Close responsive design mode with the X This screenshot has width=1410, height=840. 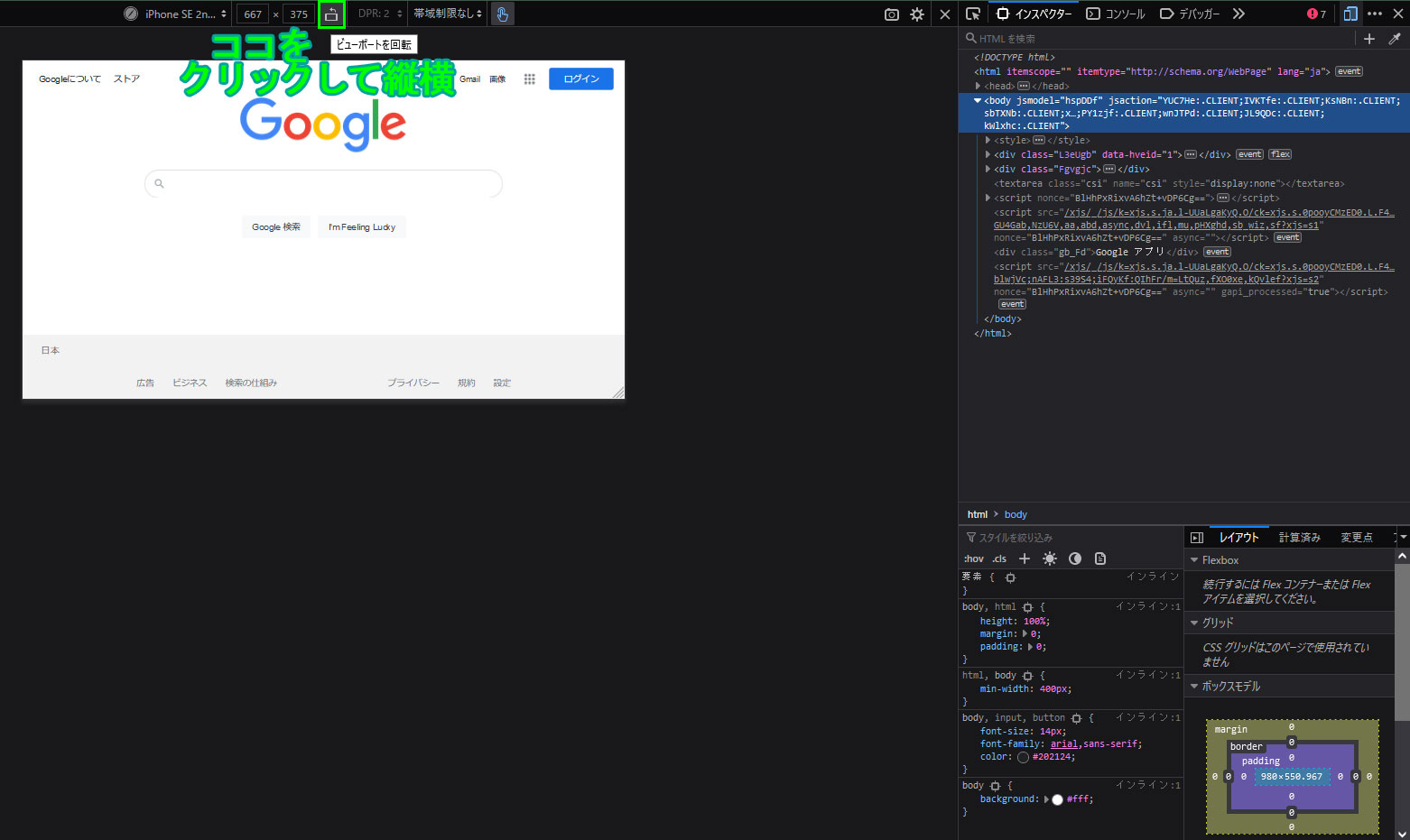coord(945,14)
